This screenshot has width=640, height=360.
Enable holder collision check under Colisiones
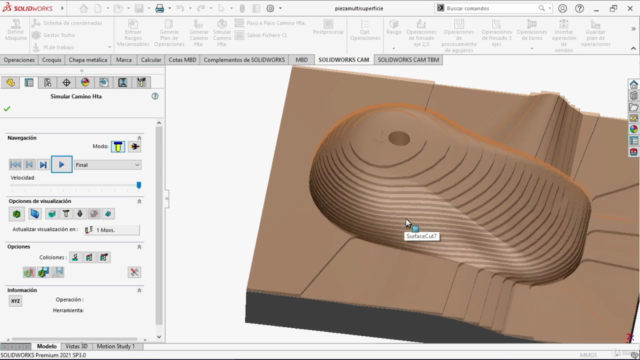click(89, 257)
